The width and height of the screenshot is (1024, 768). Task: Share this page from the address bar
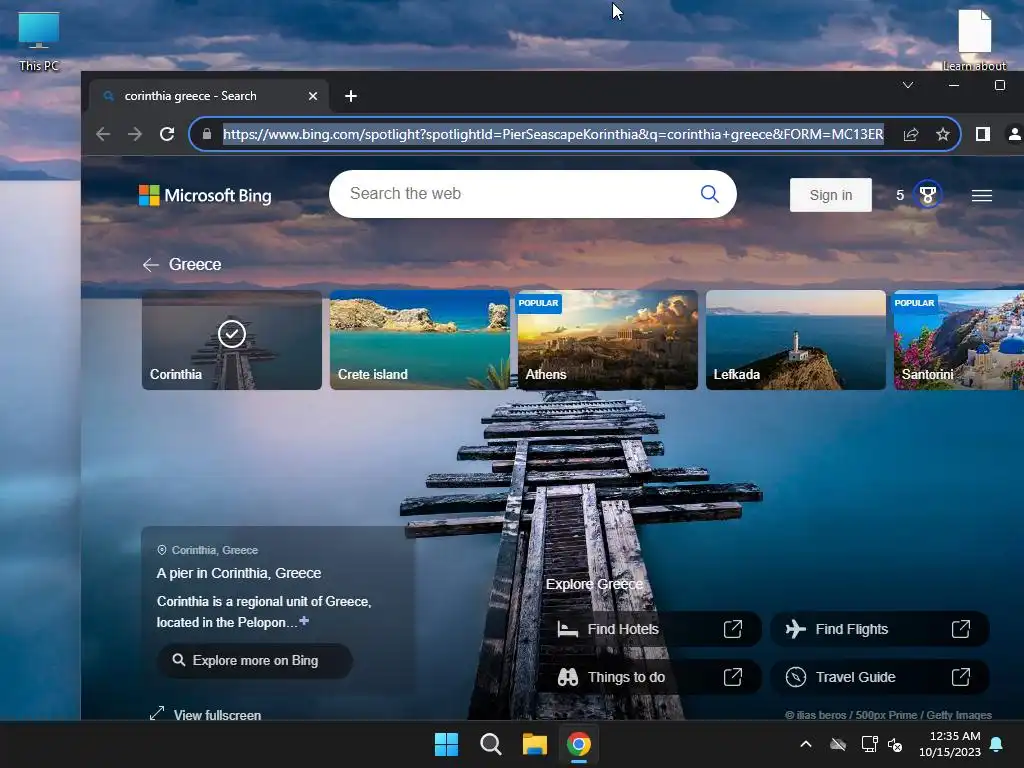(911, 134)
